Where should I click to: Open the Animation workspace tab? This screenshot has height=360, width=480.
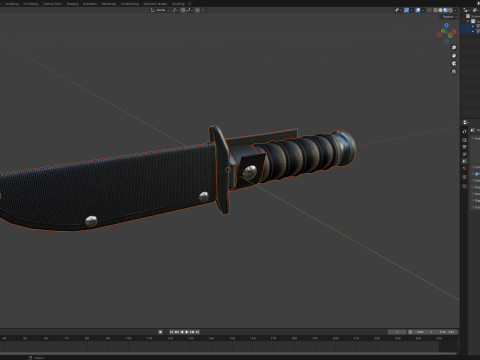[x=90, y=4]
